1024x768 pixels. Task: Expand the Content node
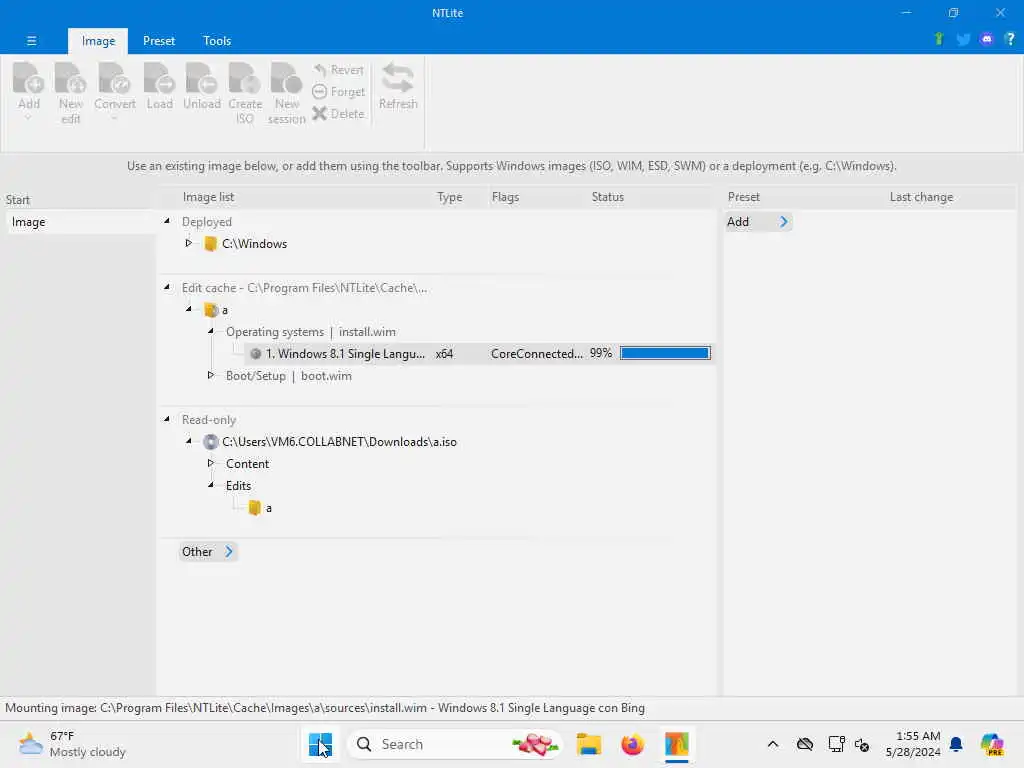pyautogui.click(x=211, y=463)
